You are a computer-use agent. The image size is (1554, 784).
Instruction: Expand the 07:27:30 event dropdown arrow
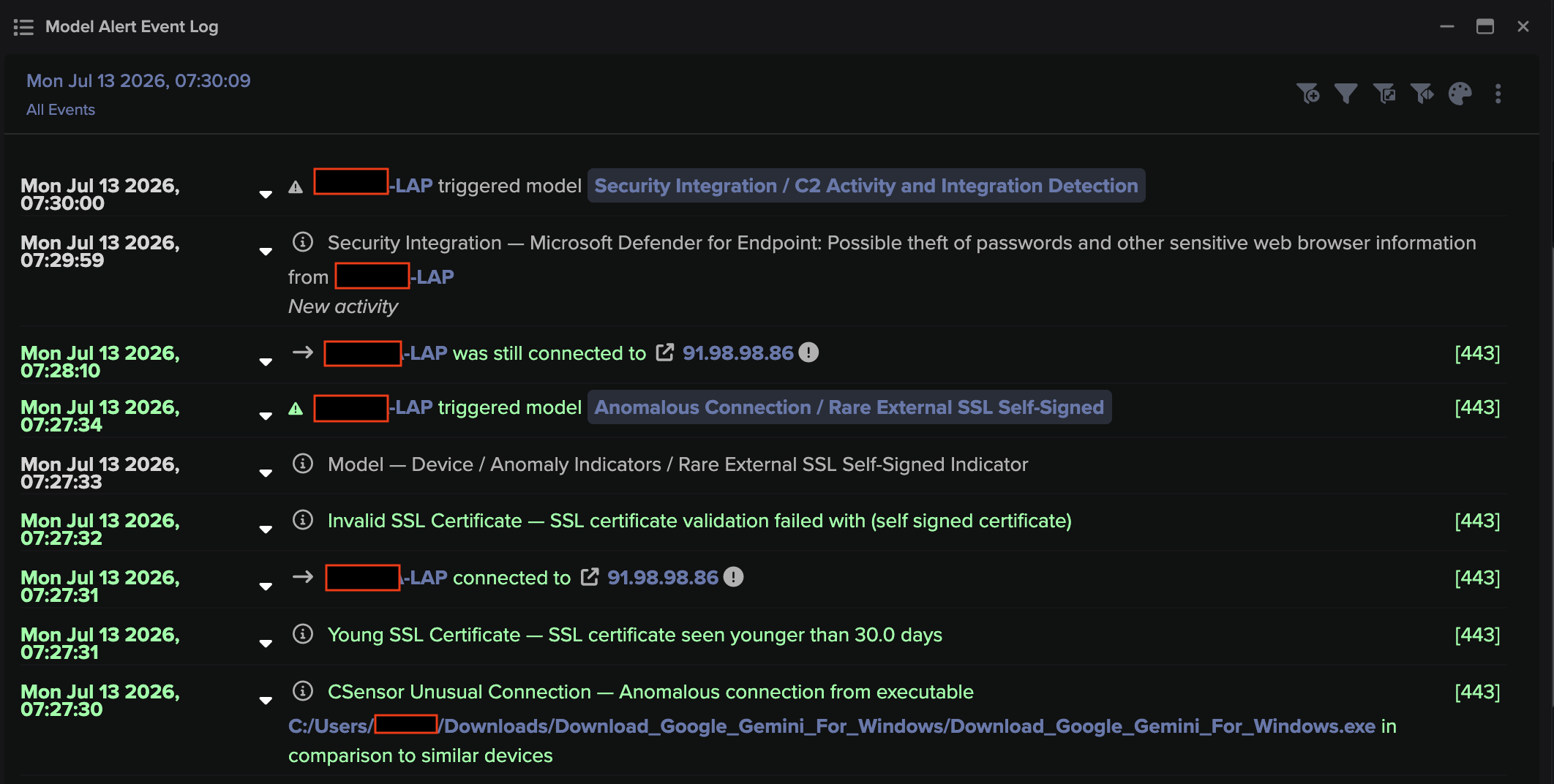[266, 701]
